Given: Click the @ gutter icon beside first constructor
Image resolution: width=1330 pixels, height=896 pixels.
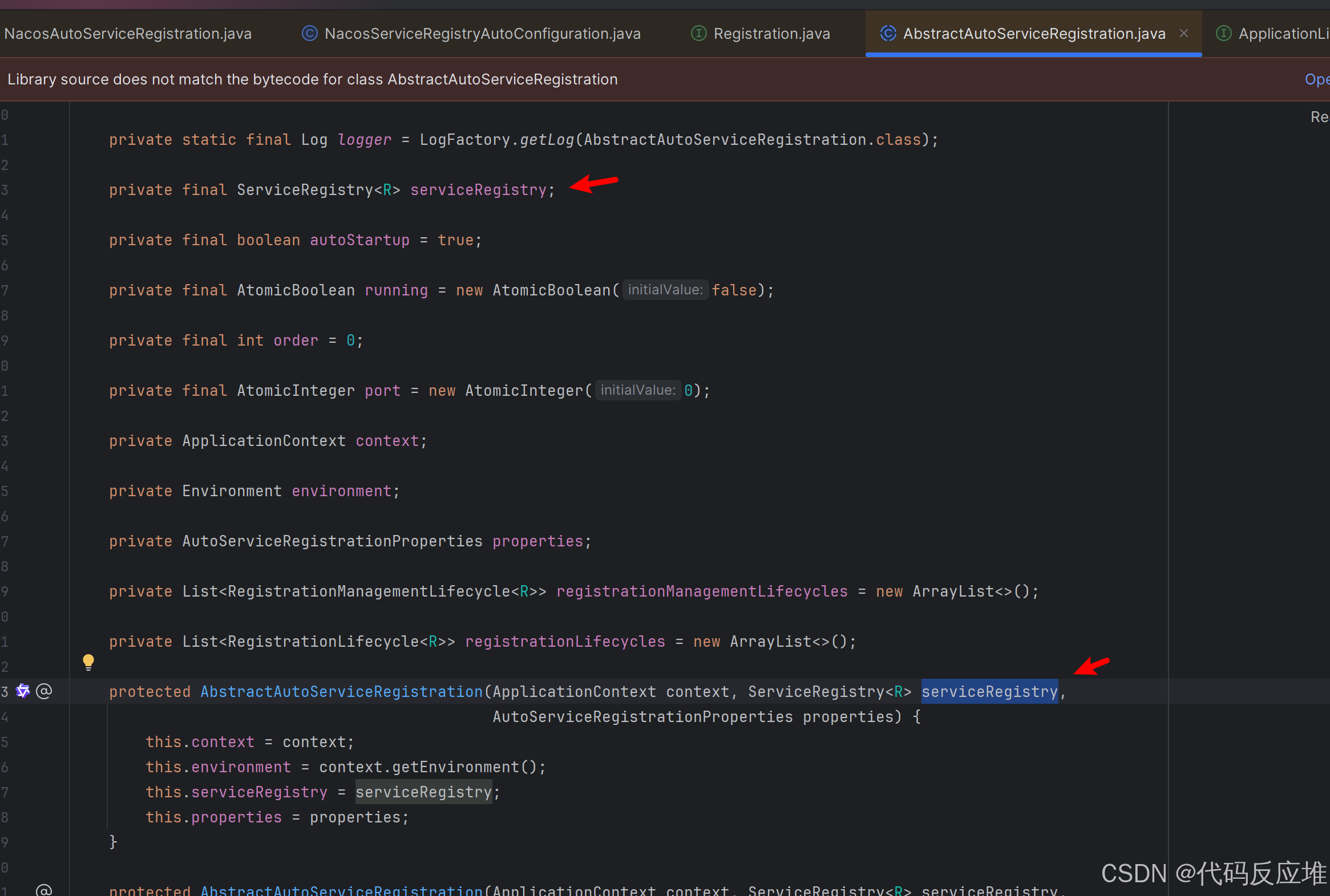Looking at the screenshot, I should coord(44,691).
